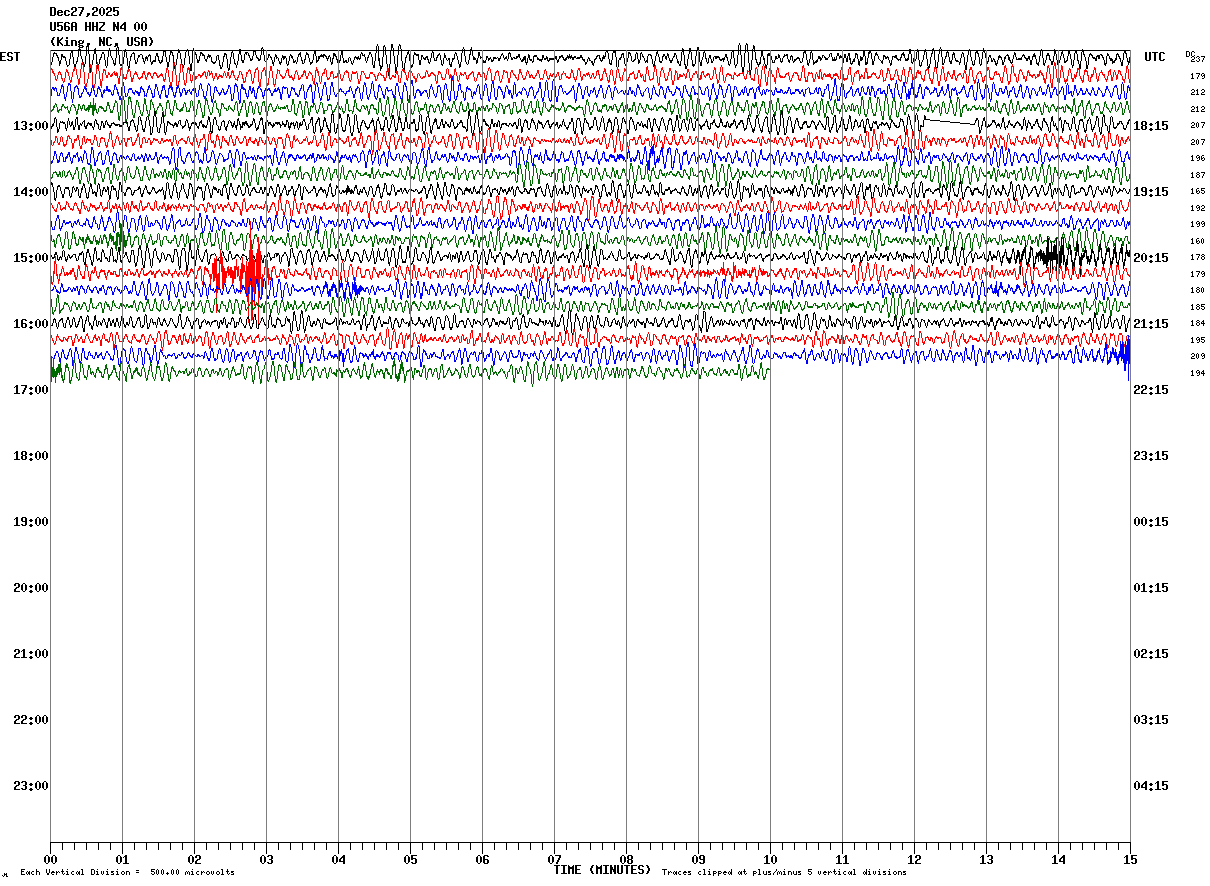The width and height of the screenshot is (1210, 886).
Task: Click the blue spike at end of last blue trace
Action: (1124, 353)
